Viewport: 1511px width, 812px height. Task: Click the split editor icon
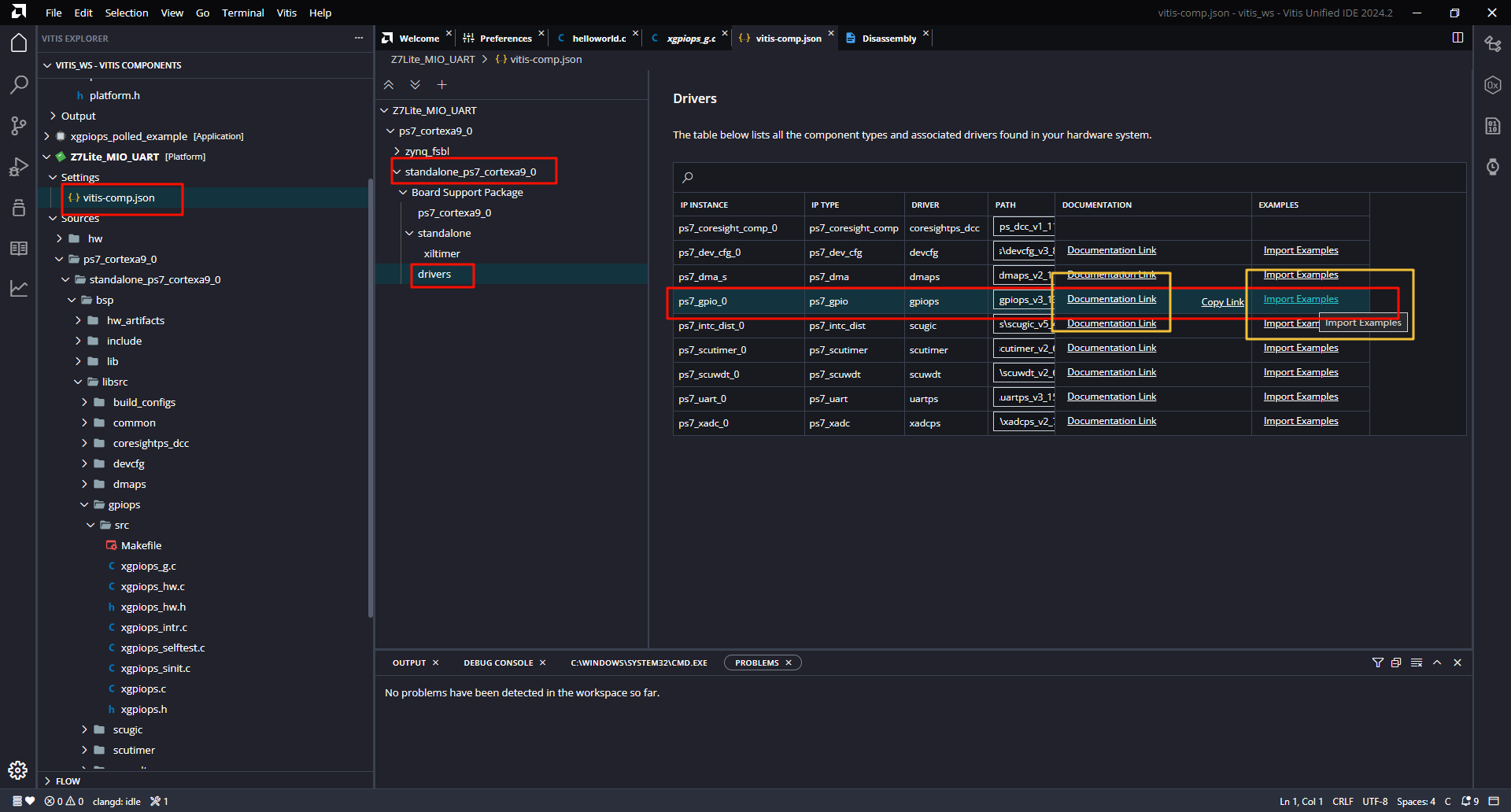pos(1457,38)
